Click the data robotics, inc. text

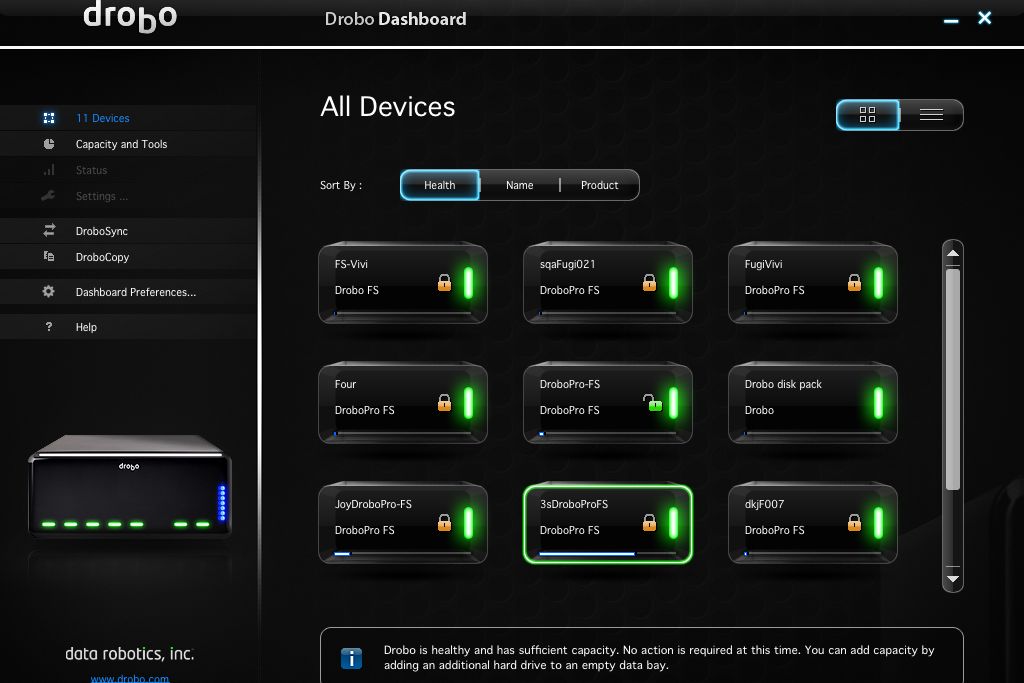[129, 654]
